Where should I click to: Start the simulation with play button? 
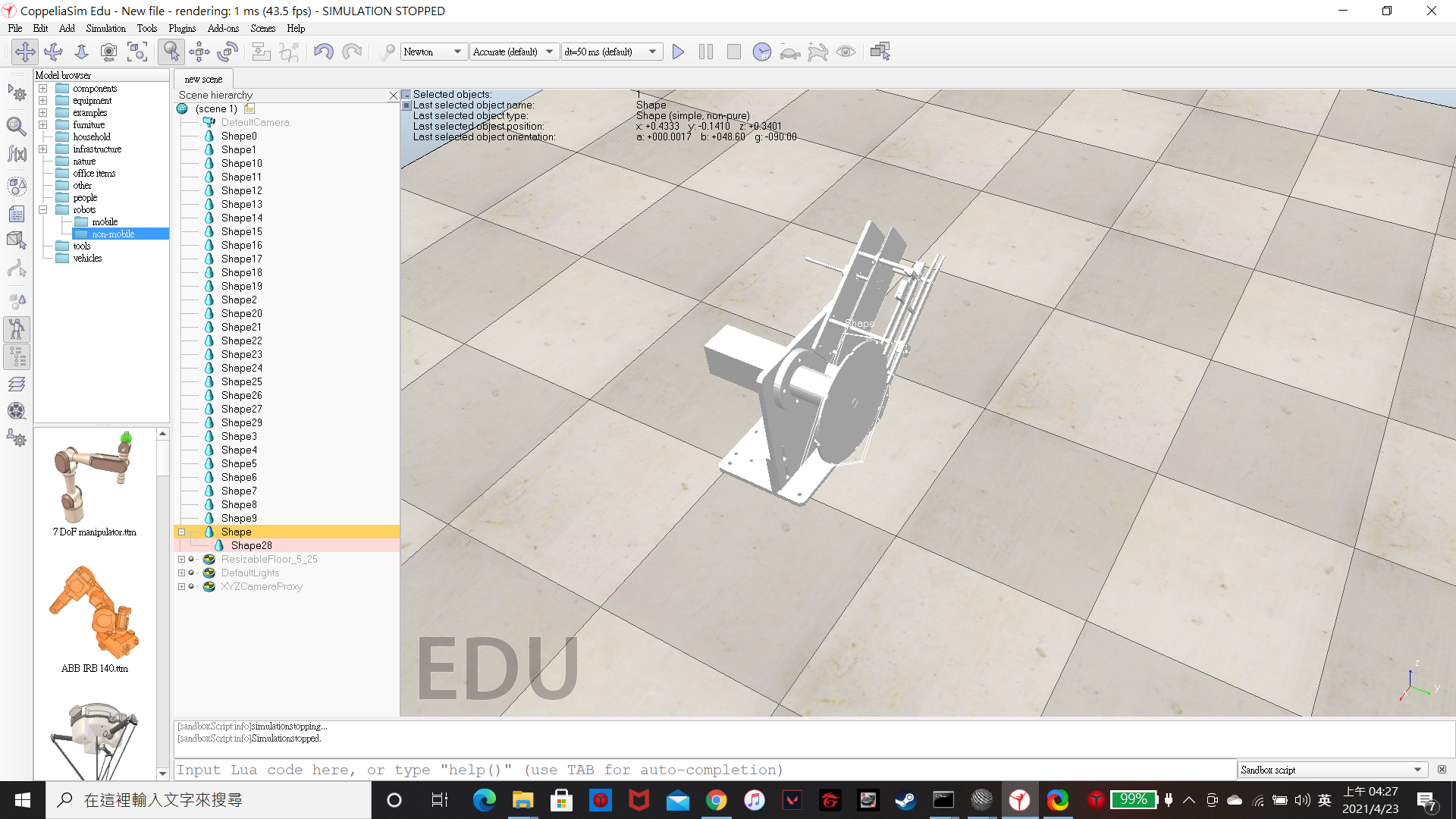point(678,52)
